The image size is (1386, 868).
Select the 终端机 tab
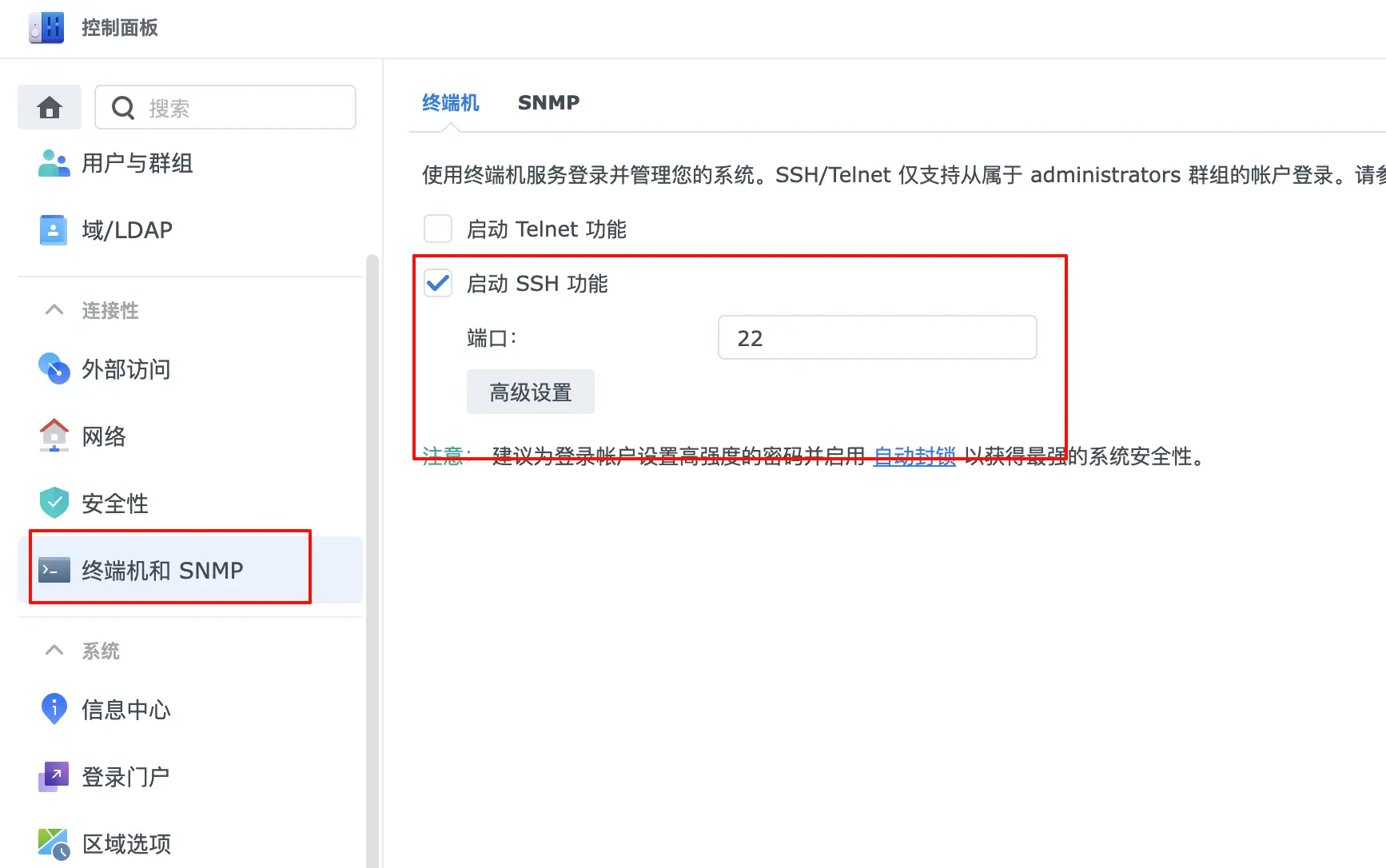pos(449,102)
